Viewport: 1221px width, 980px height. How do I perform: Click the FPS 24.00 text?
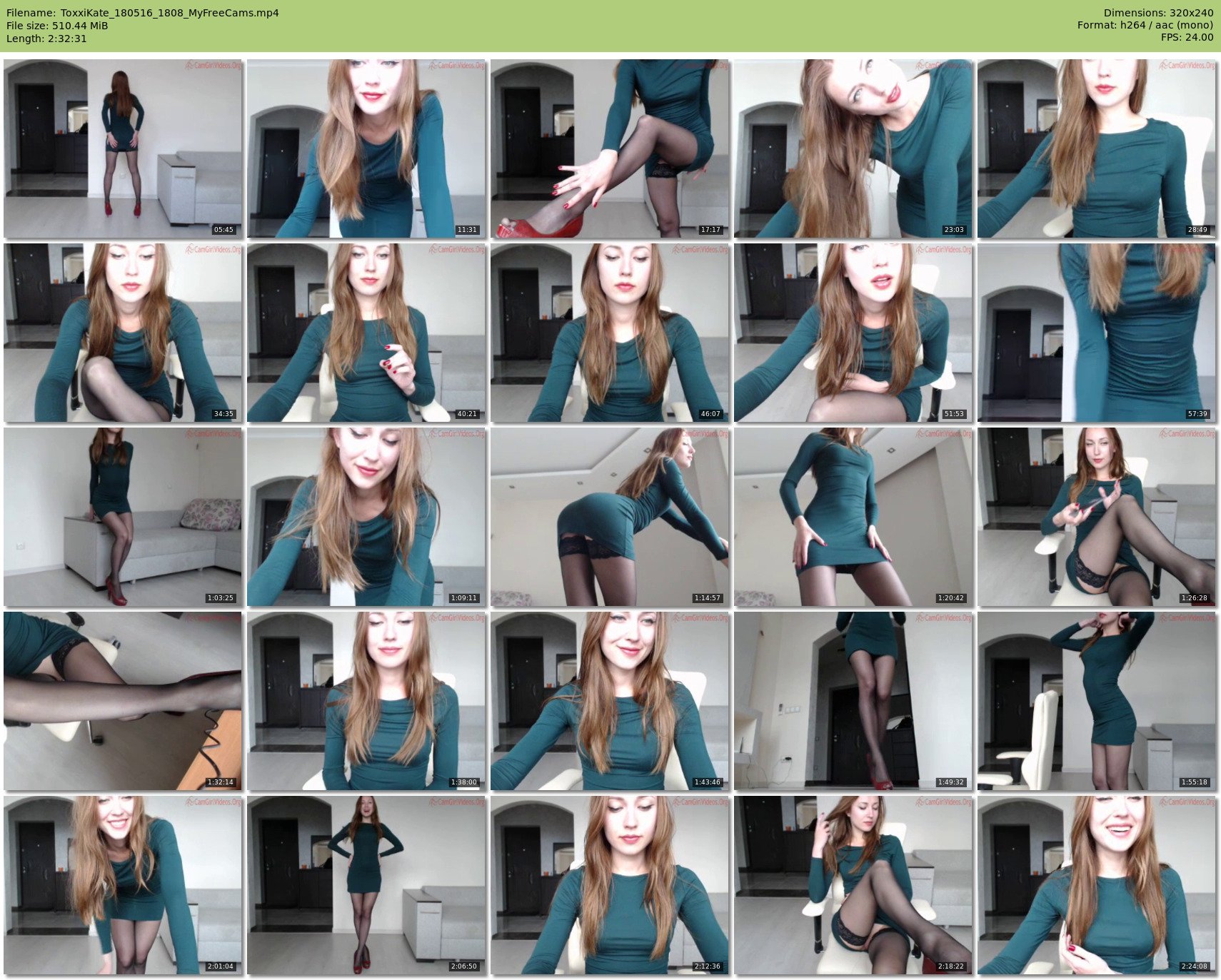click(1187, 37)
